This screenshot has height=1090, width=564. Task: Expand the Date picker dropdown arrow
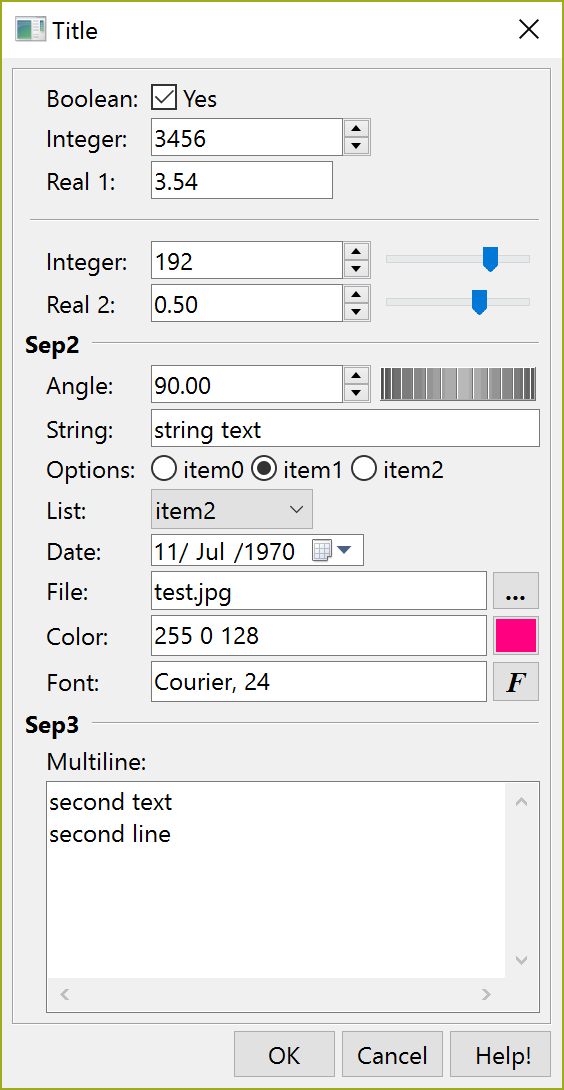tap(345, 551)
